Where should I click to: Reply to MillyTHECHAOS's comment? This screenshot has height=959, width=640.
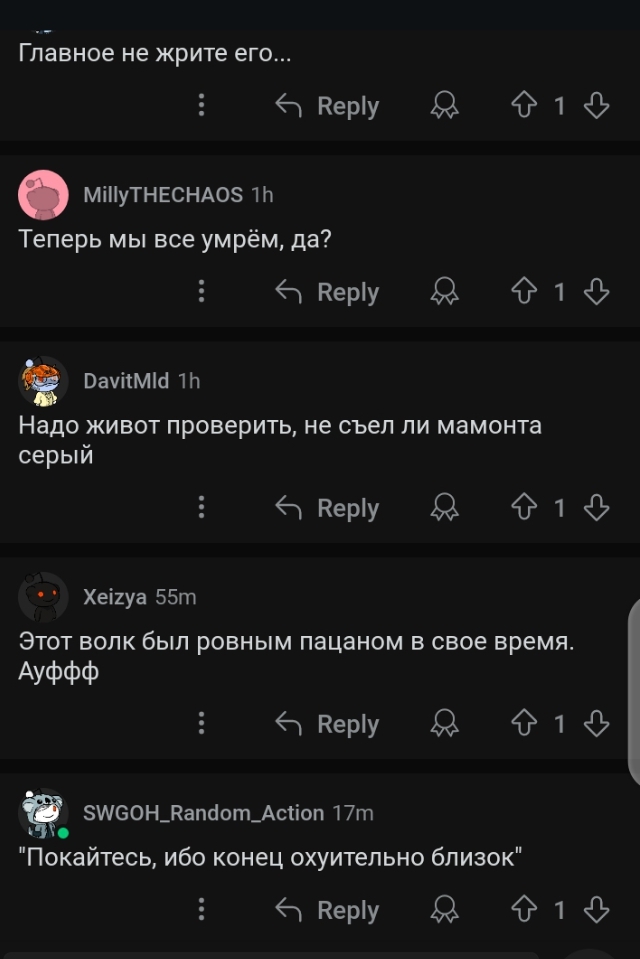point(328,292)
